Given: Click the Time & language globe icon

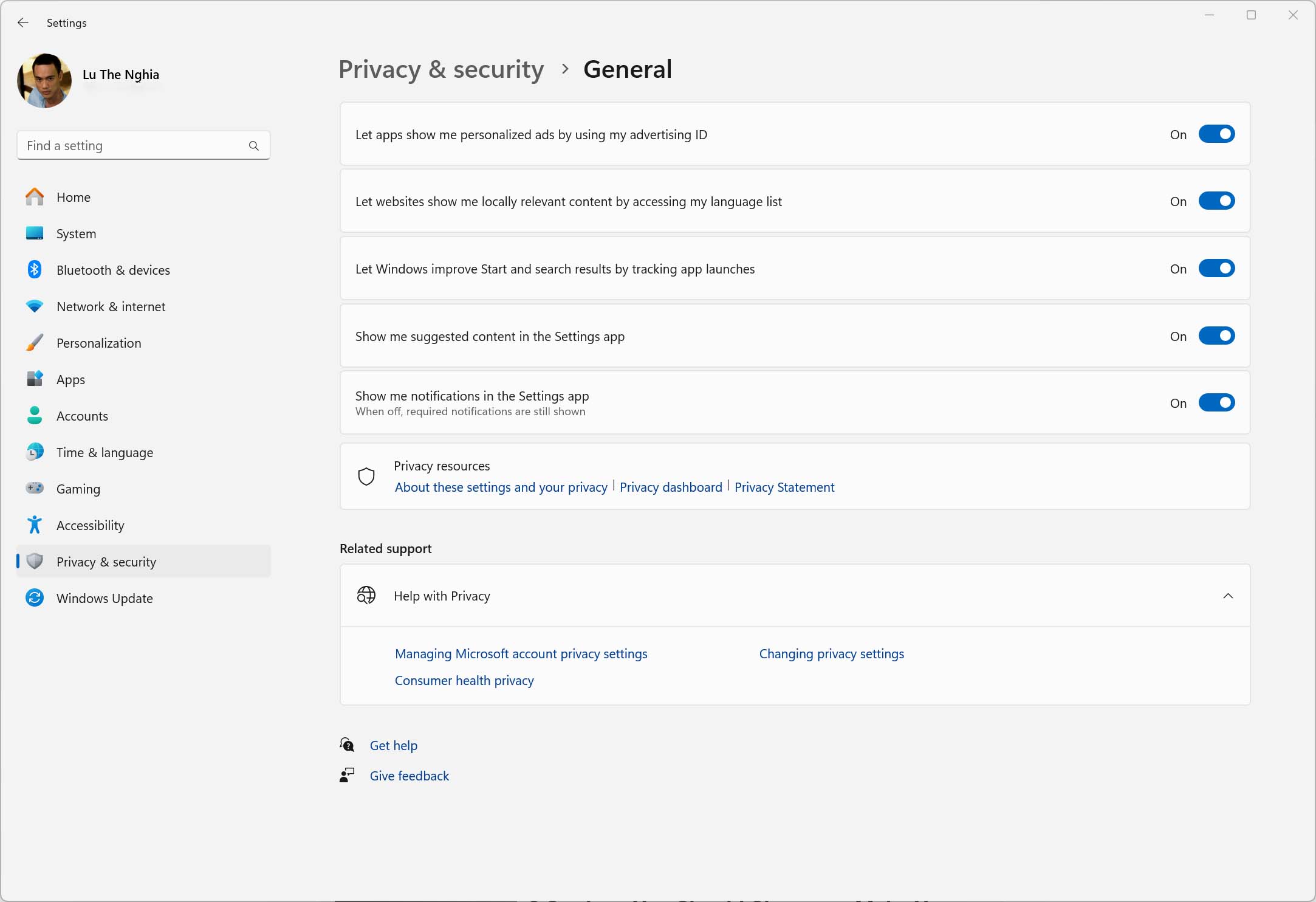Looking at the screenshot, I should pyautogui.click(x=35, y=452).
